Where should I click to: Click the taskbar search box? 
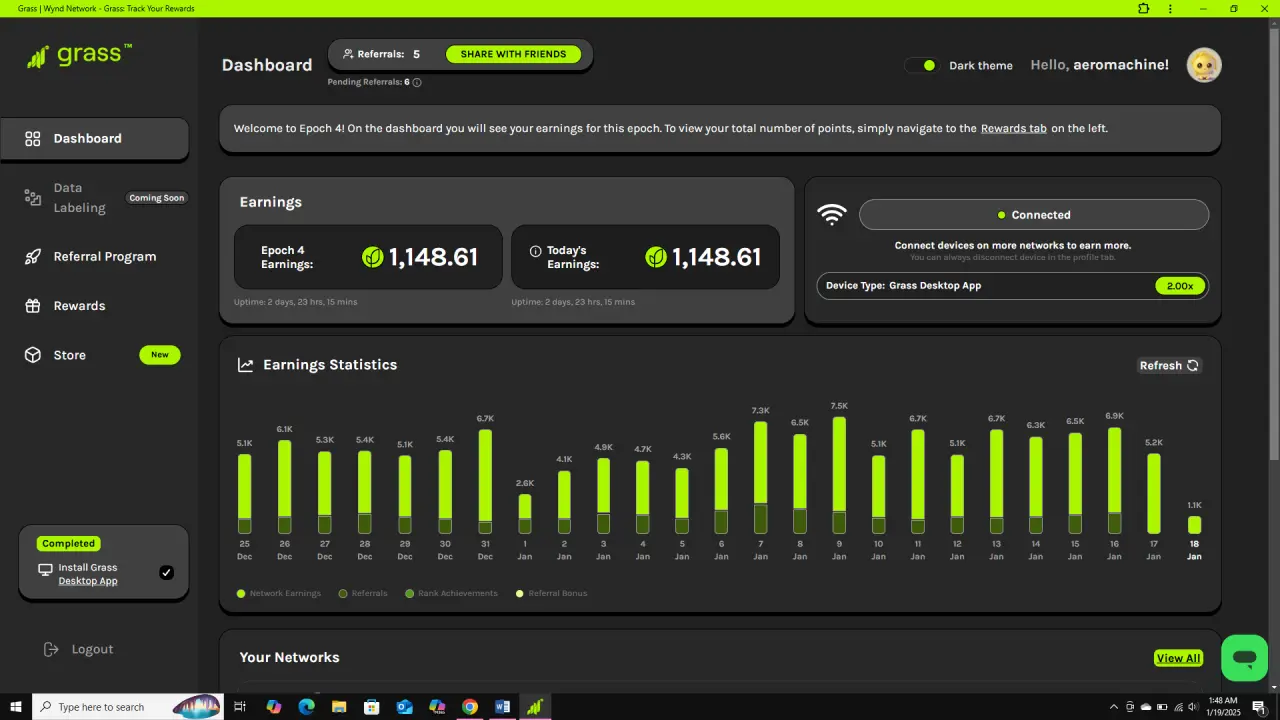click(x=128, y=707)
